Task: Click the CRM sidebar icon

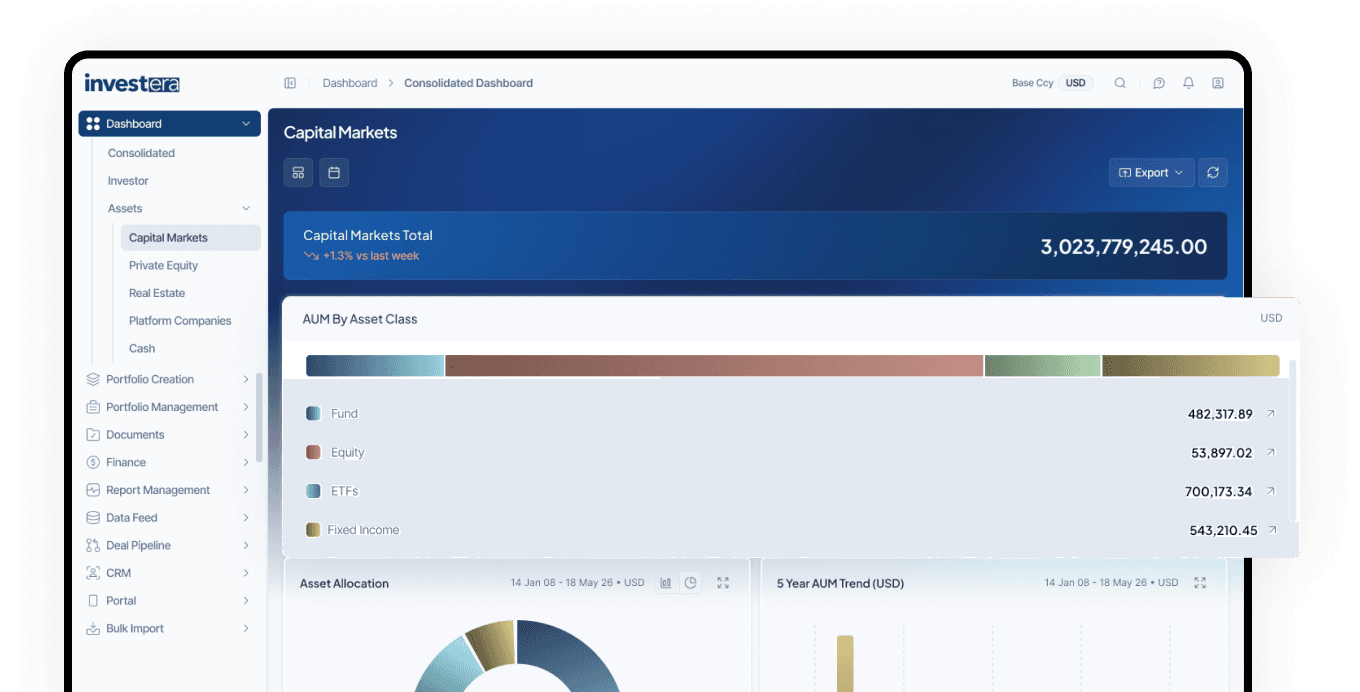Action: tap(93, 573)
